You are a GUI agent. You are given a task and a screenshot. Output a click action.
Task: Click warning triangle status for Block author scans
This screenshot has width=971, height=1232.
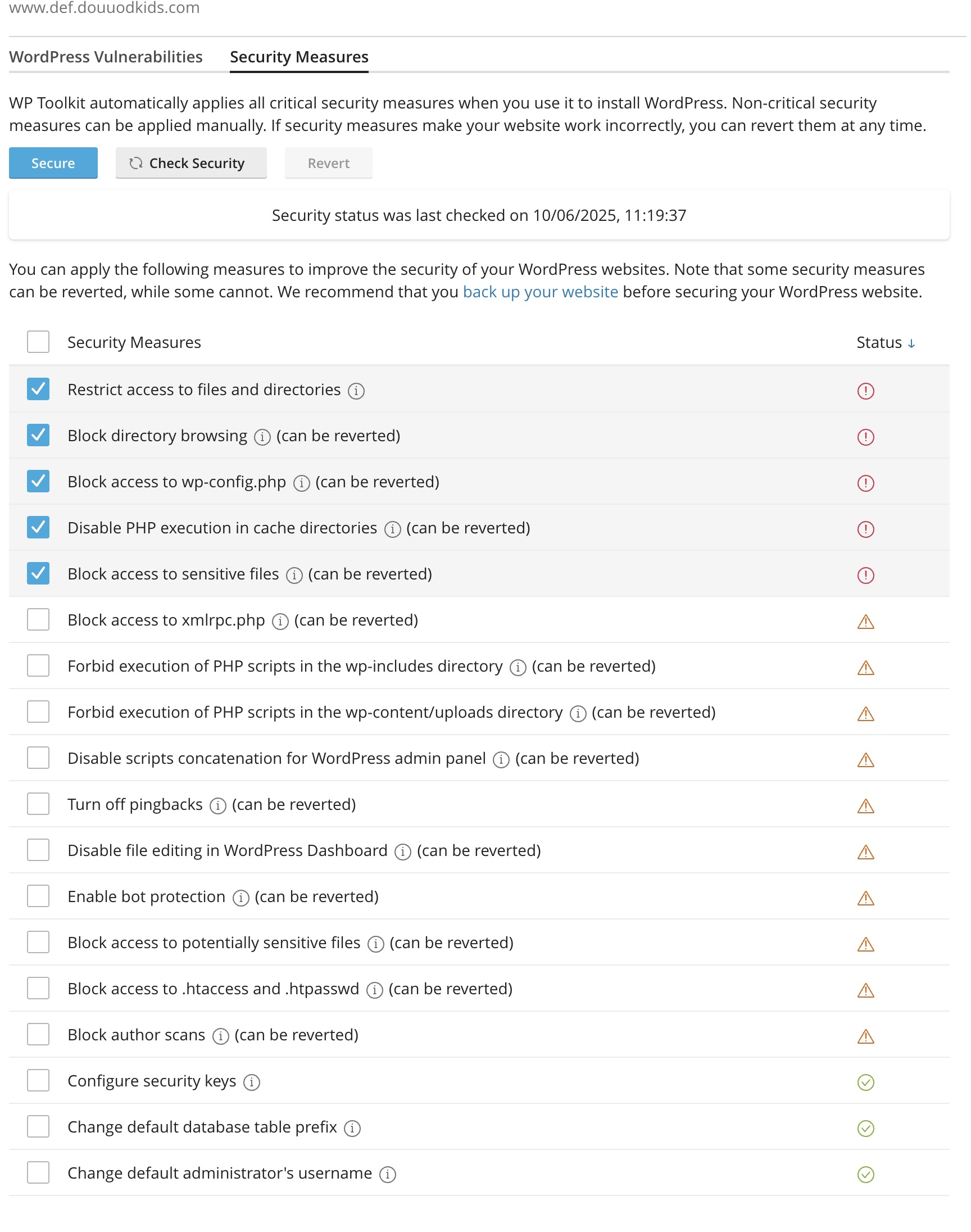(865, 1036)
